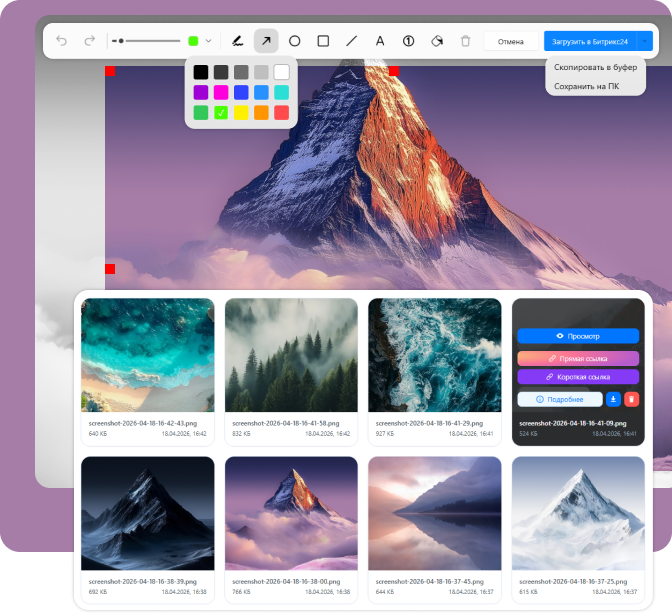Image resolution: width=672 pixels, height=614 pixels.
Task: Click file name screenshot-2026-04-18-16-41-58.png
Action: coord(286,423)
